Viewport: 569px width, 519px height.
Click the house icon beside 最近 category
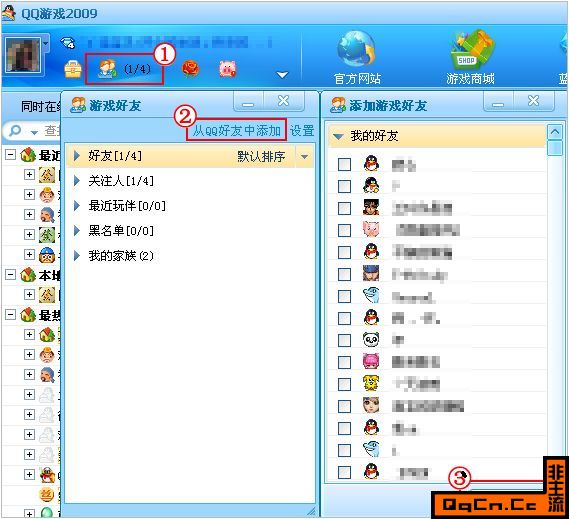pyautogui.click(x=28, y=155)
